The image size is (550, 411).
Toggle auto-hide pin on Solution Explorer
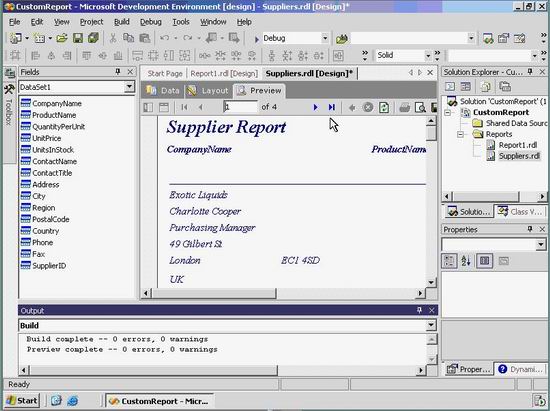530,72
